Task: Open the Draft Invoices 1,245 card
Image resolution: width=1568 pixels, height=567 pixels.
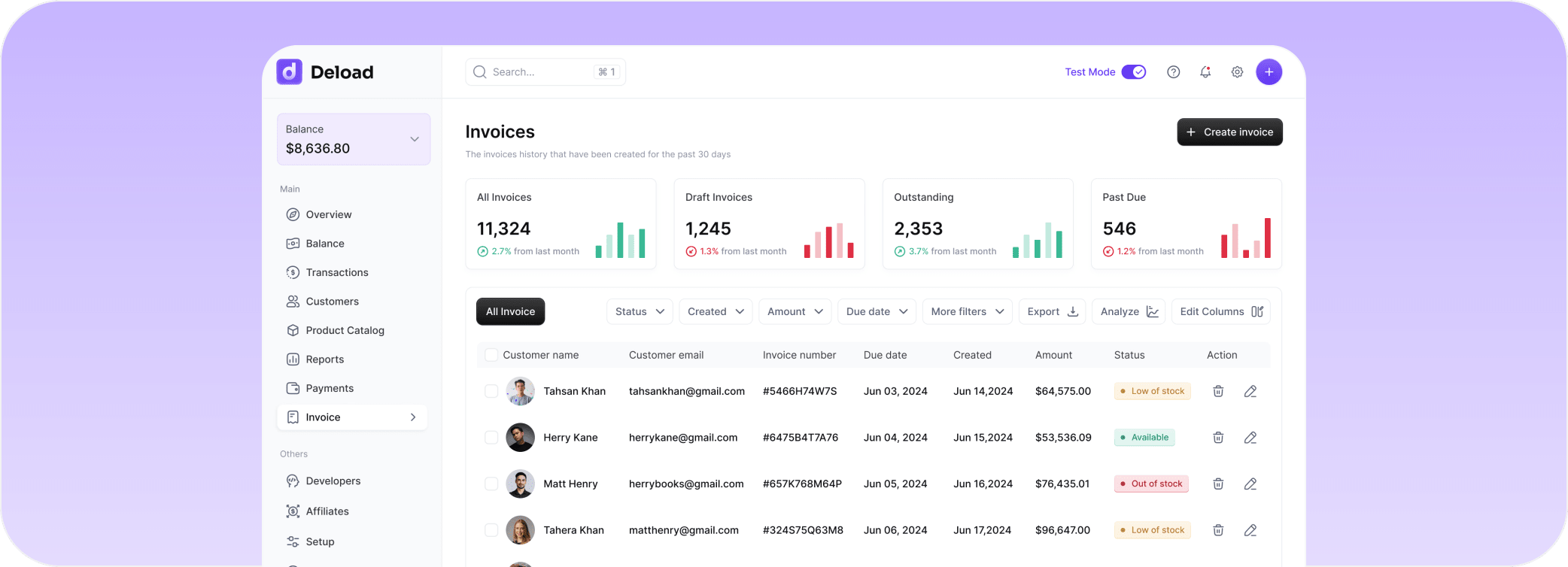Action: click(769, 223)
